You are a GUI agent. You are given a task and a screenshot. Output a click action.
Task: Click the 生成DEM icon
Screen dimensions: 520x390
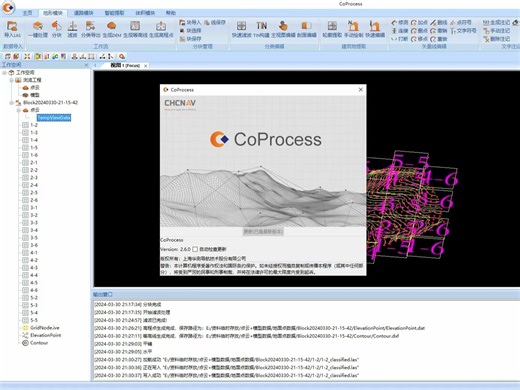click(x=111, y=29)
